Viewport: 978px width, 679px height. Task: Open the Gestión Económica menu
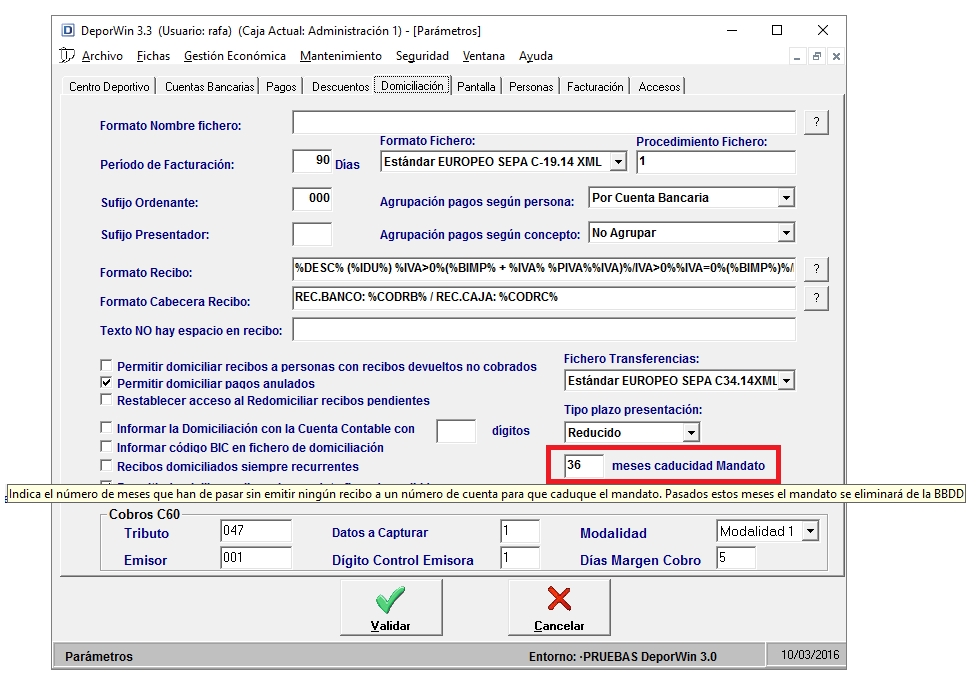pos(235,56)
